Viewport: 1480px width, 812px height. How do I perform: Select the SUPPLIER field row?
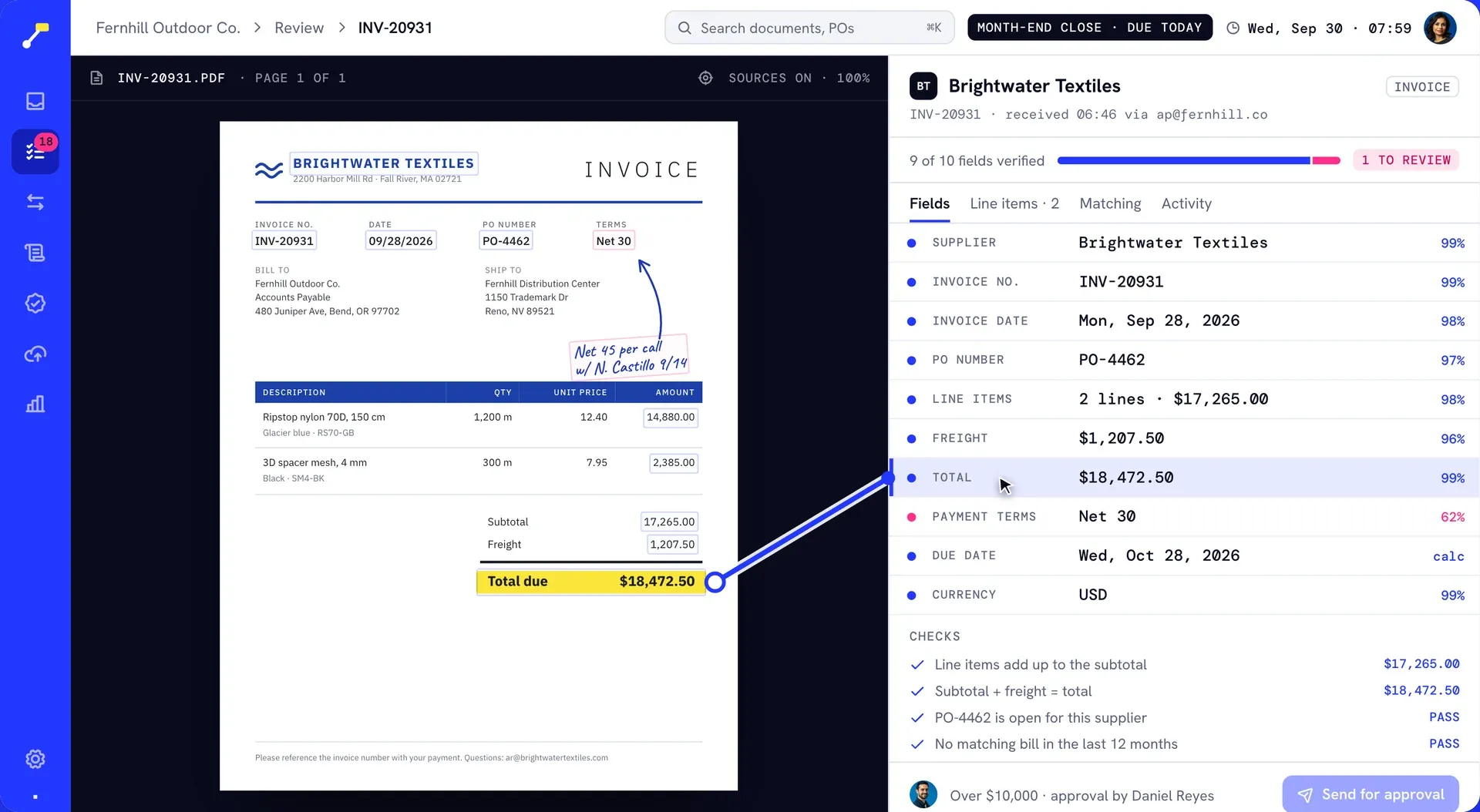(1185, 243)
